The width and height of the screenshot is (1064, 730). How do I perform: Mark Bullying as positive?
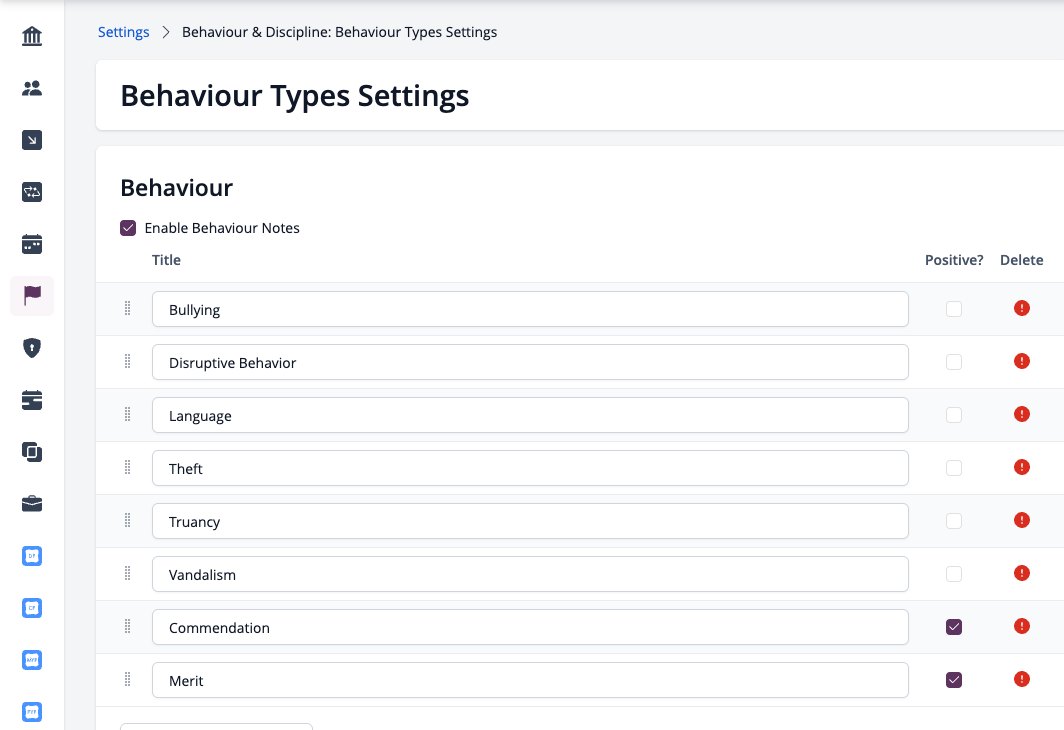pos(953,309)
